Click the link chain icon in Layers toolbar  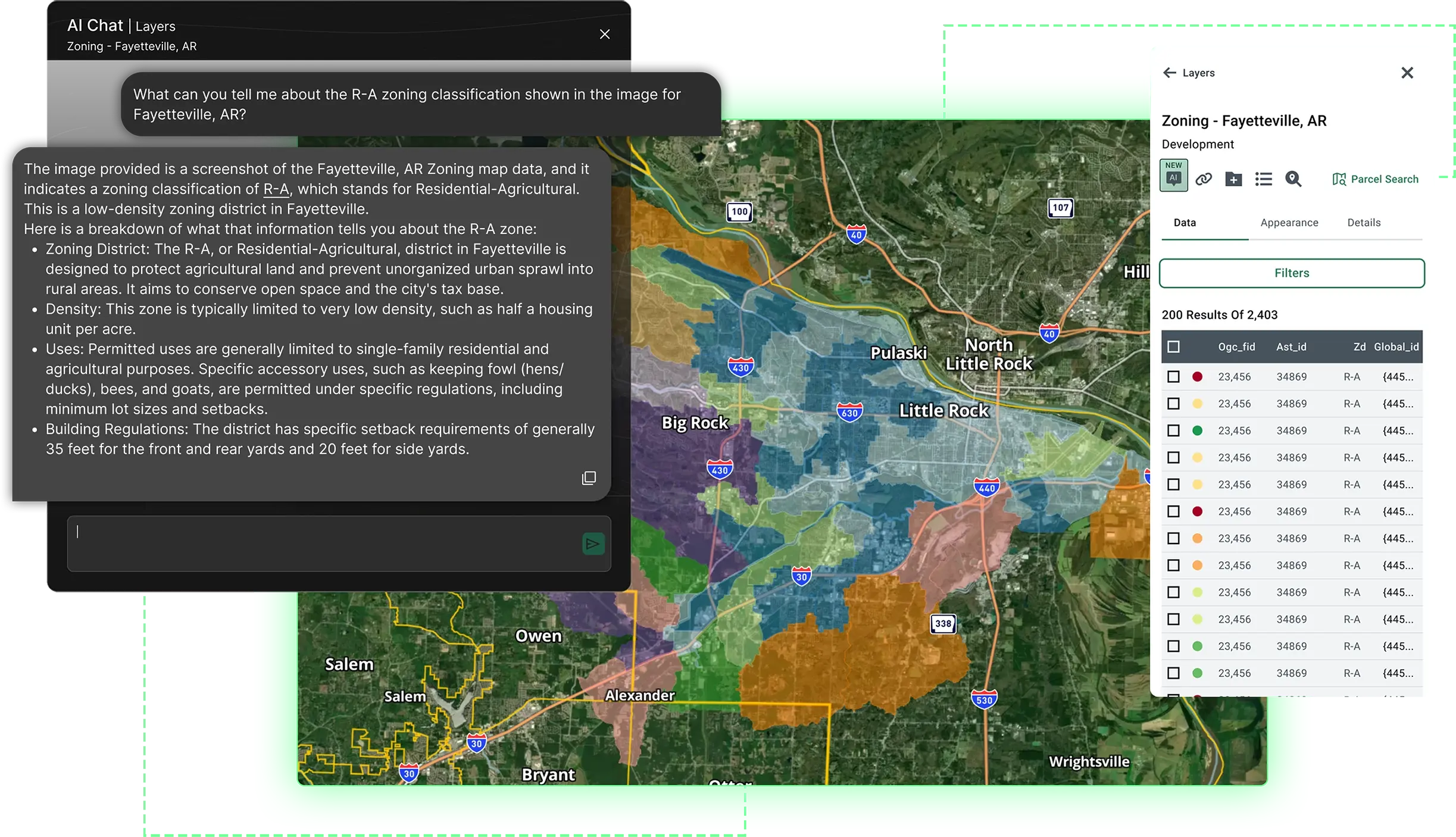click(1204, 179)
